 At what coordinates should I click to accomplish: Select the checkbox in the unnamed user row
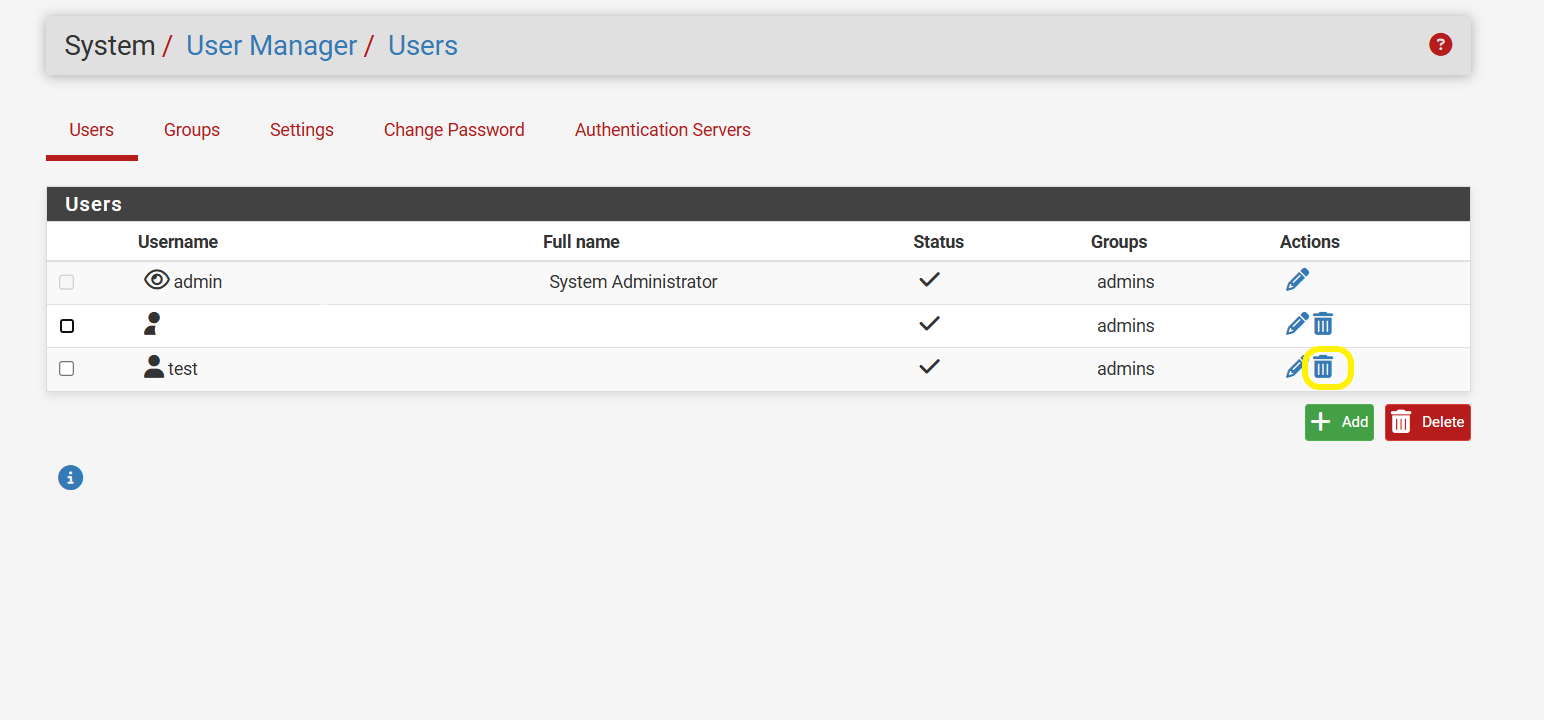(67, 326)
